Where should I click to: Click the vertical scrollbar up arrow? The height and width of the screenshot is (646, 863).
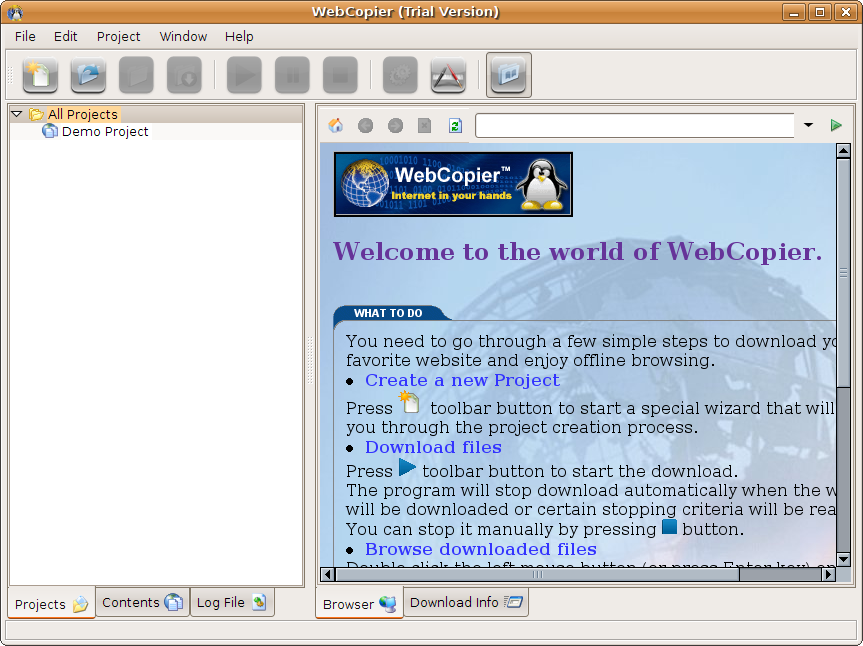pyautogui.click(x=843, y=150)
